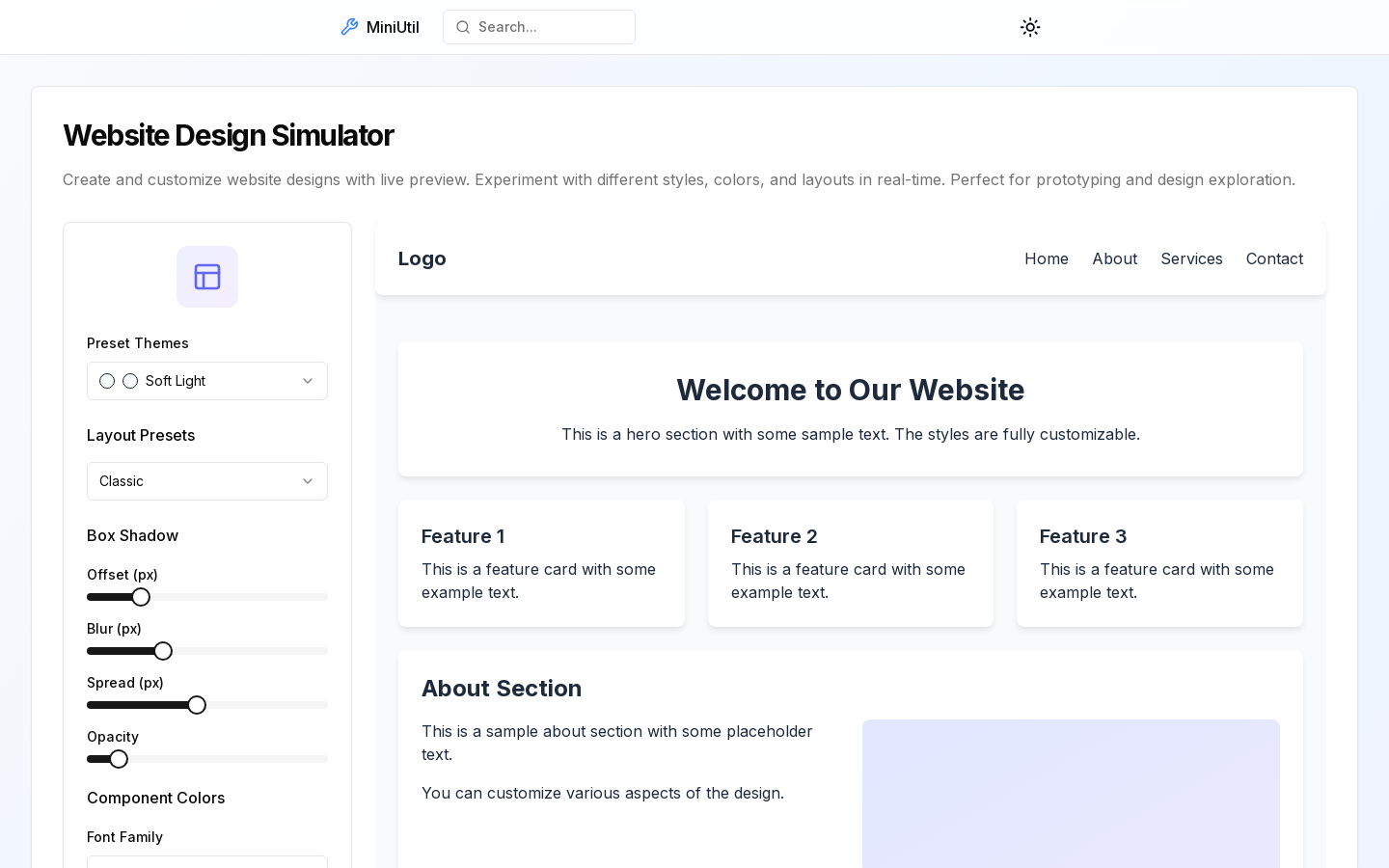This screenshot has width=1389, height=868.
Task: Click the second Soft Light color circle
Action: pos(130,381)
